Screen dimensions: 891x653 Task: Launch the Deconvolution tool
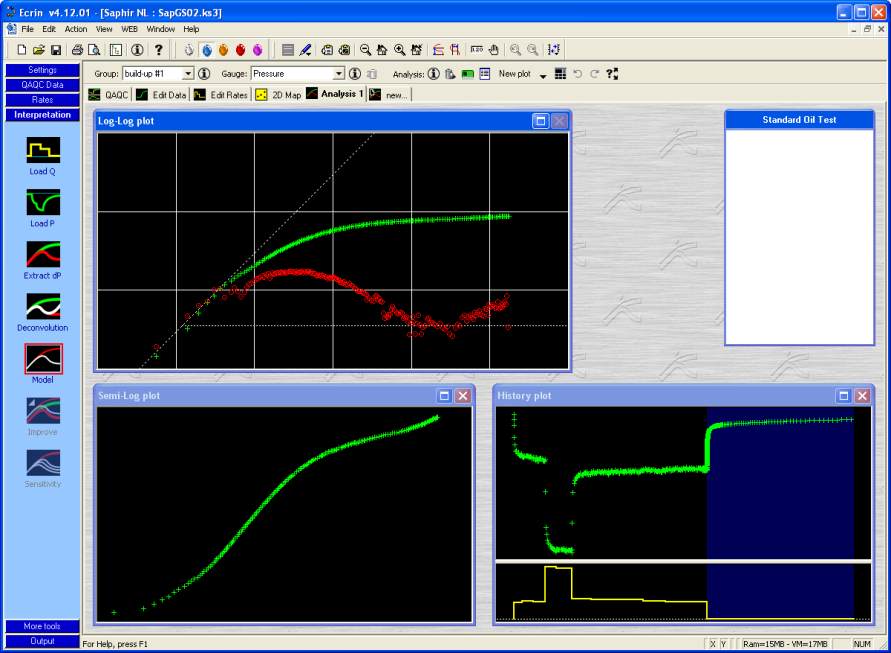coord(43,307)
